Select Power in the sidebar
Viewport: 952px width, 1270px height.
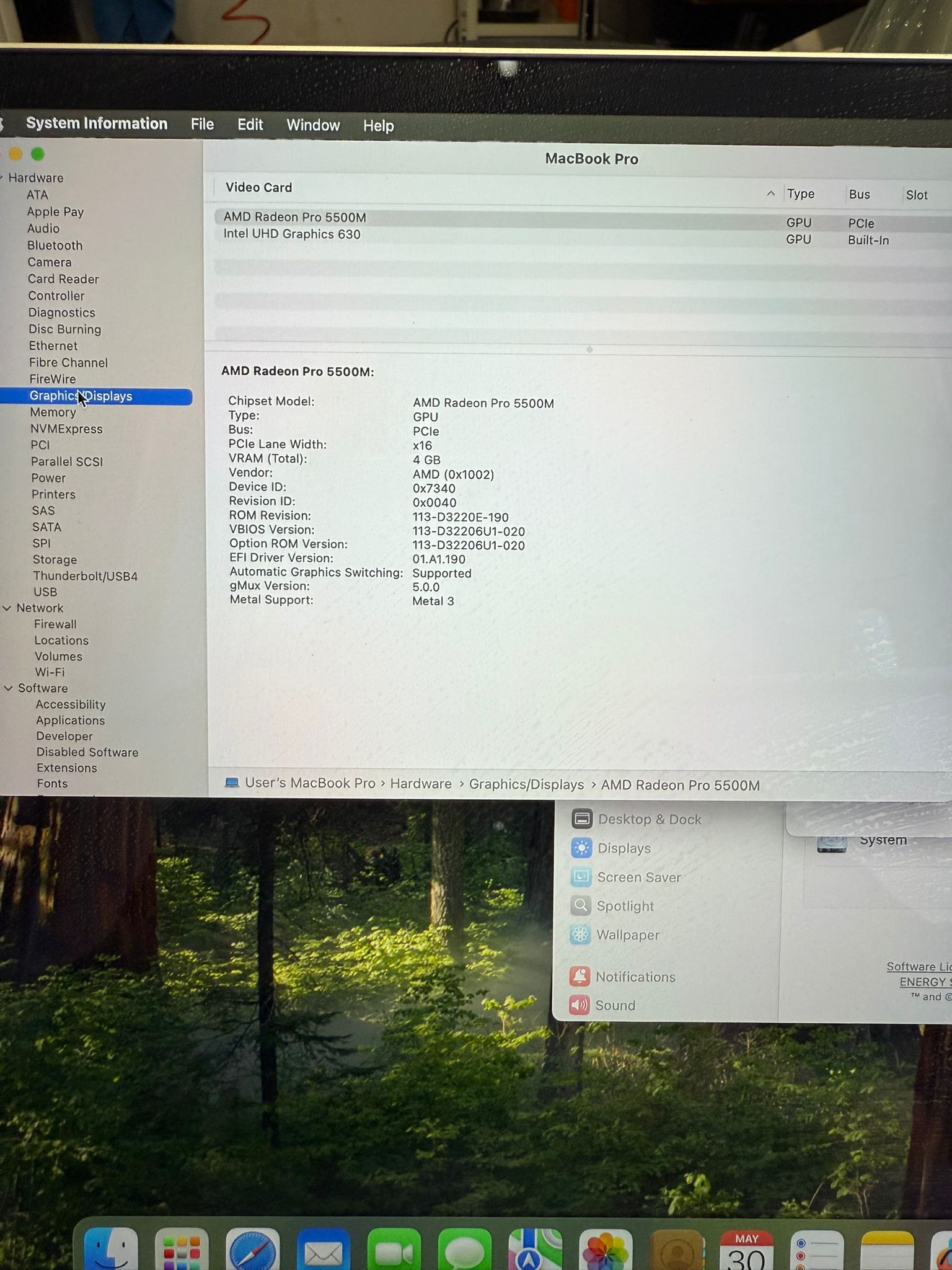point(48,478)
